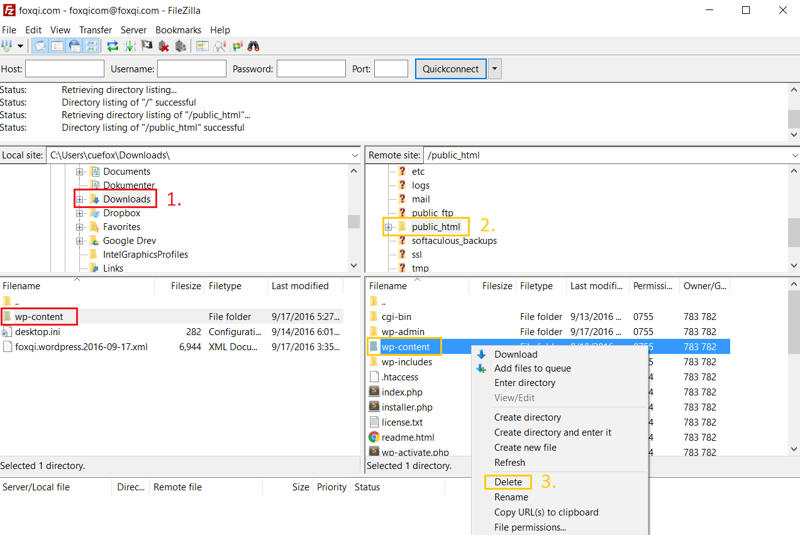Open Quickconnect history dropdown arrow
Image resolution: width=800 pixels, height=535 pixels.
tap(495, 69)
